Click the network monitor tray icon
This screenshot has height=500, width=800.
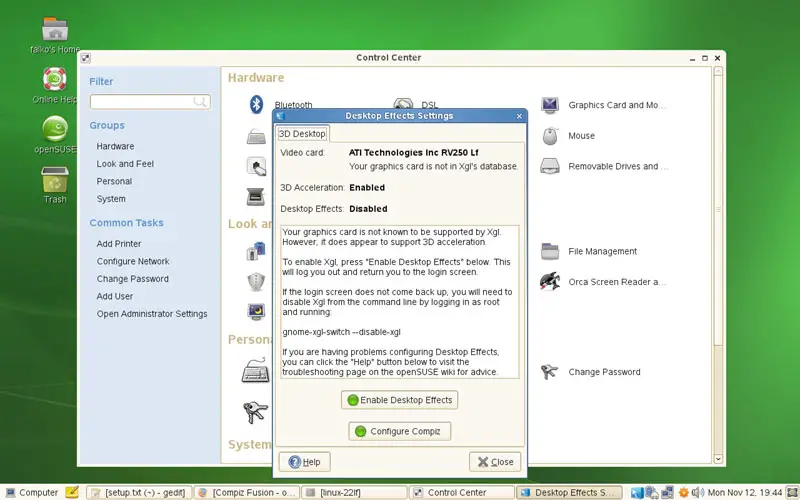667,492
